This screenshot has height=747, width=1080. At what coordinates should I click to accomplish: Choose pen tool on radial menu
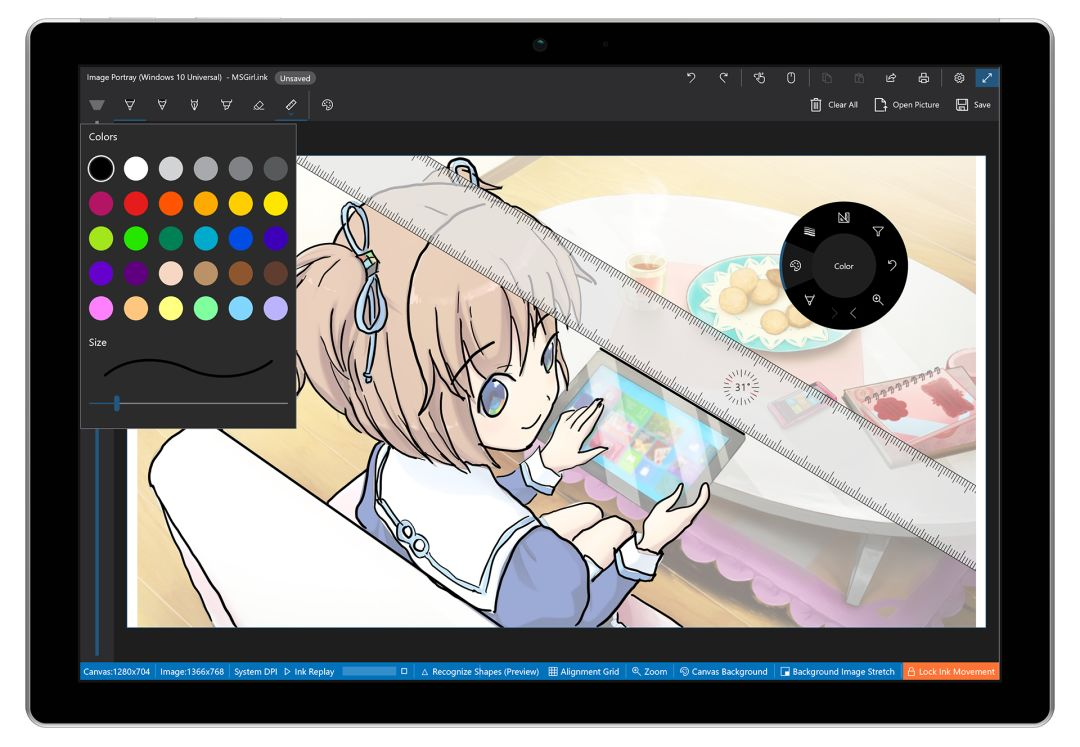pyautogui.click(x=810, y=299)
